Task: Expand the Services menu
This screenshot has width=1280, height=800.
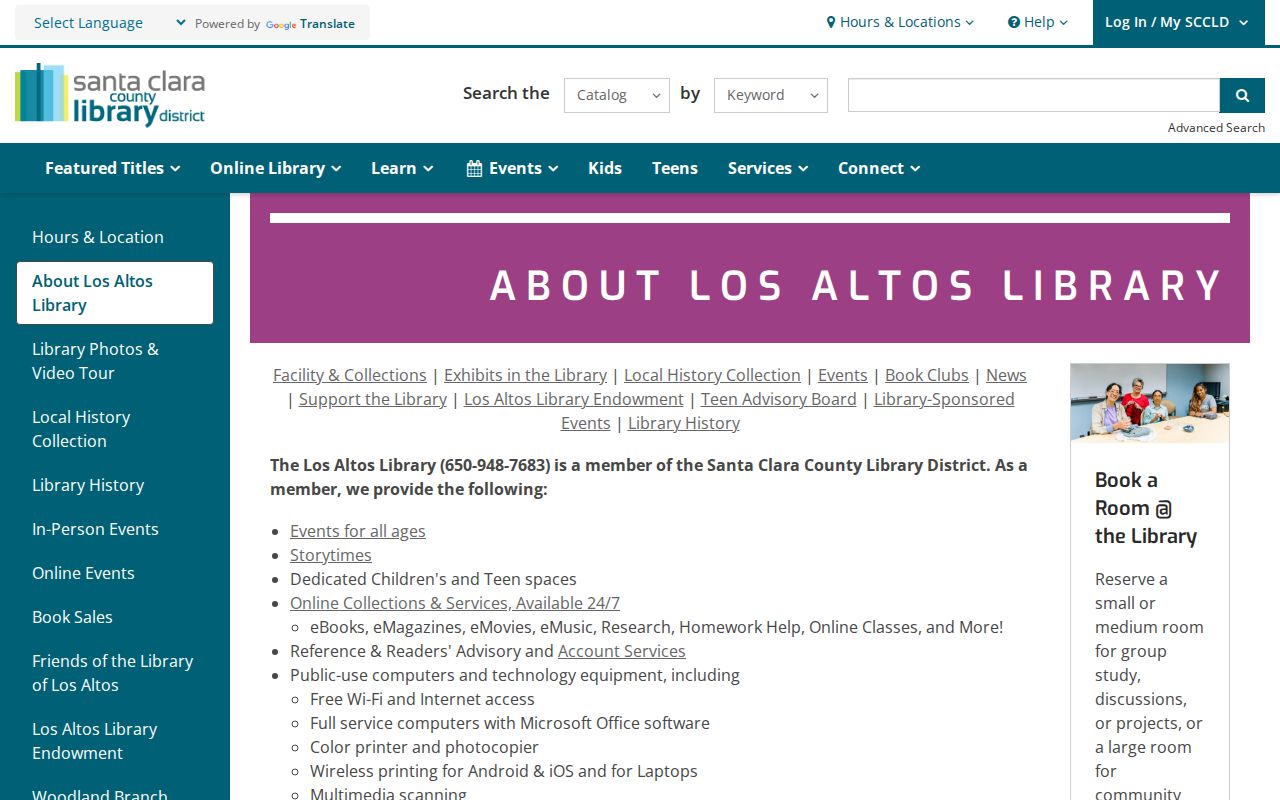Action: point(768,168)
